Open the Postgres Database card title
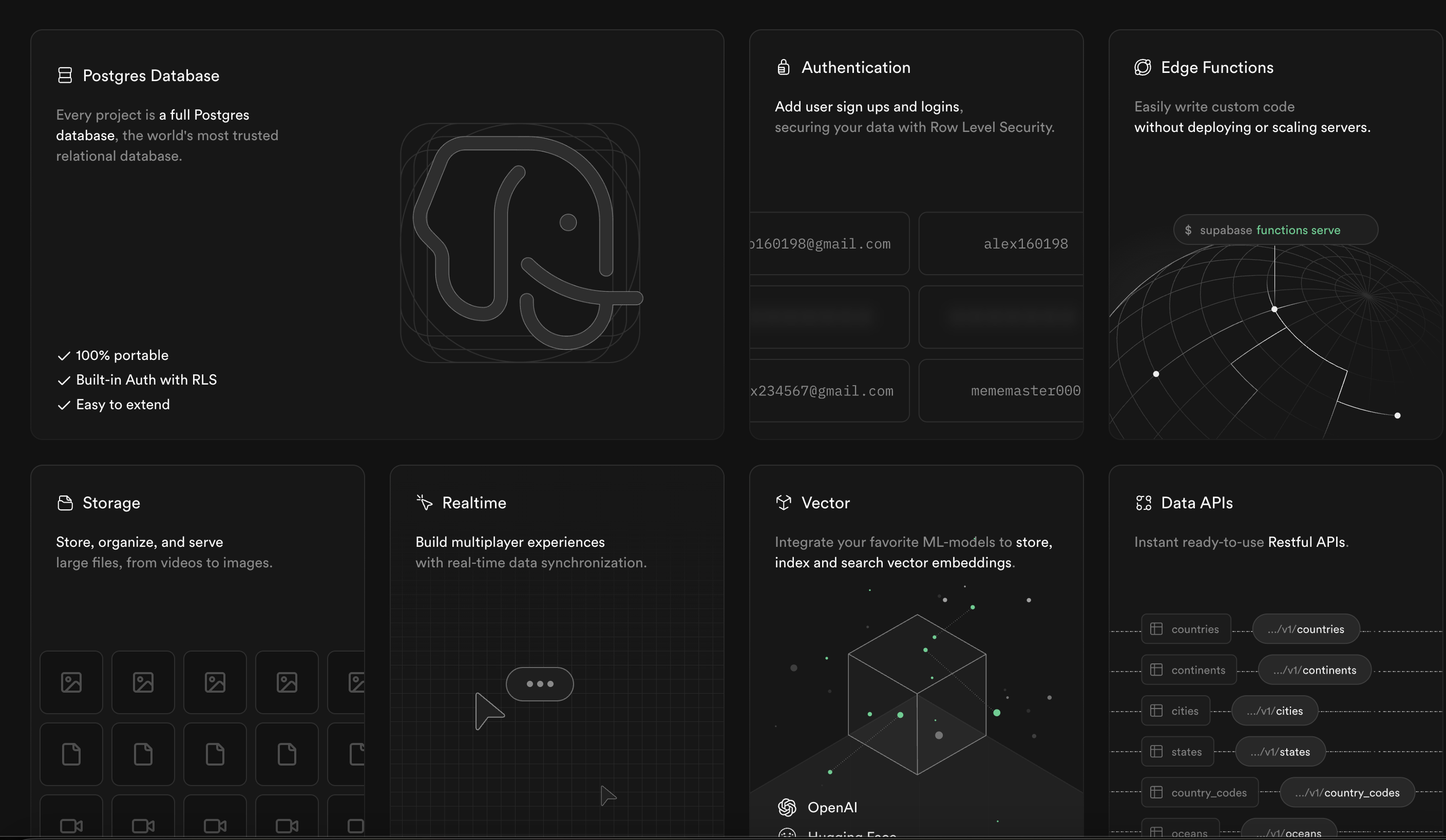 151,75
